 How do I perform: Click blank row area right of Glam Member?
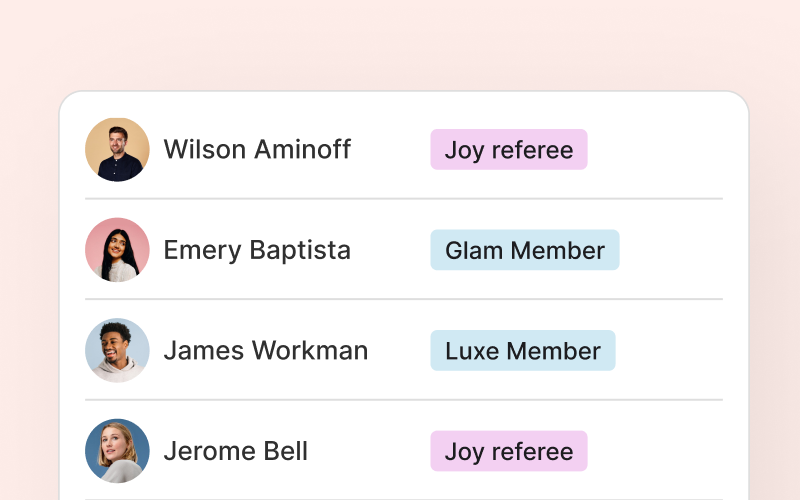click(670, 250)
